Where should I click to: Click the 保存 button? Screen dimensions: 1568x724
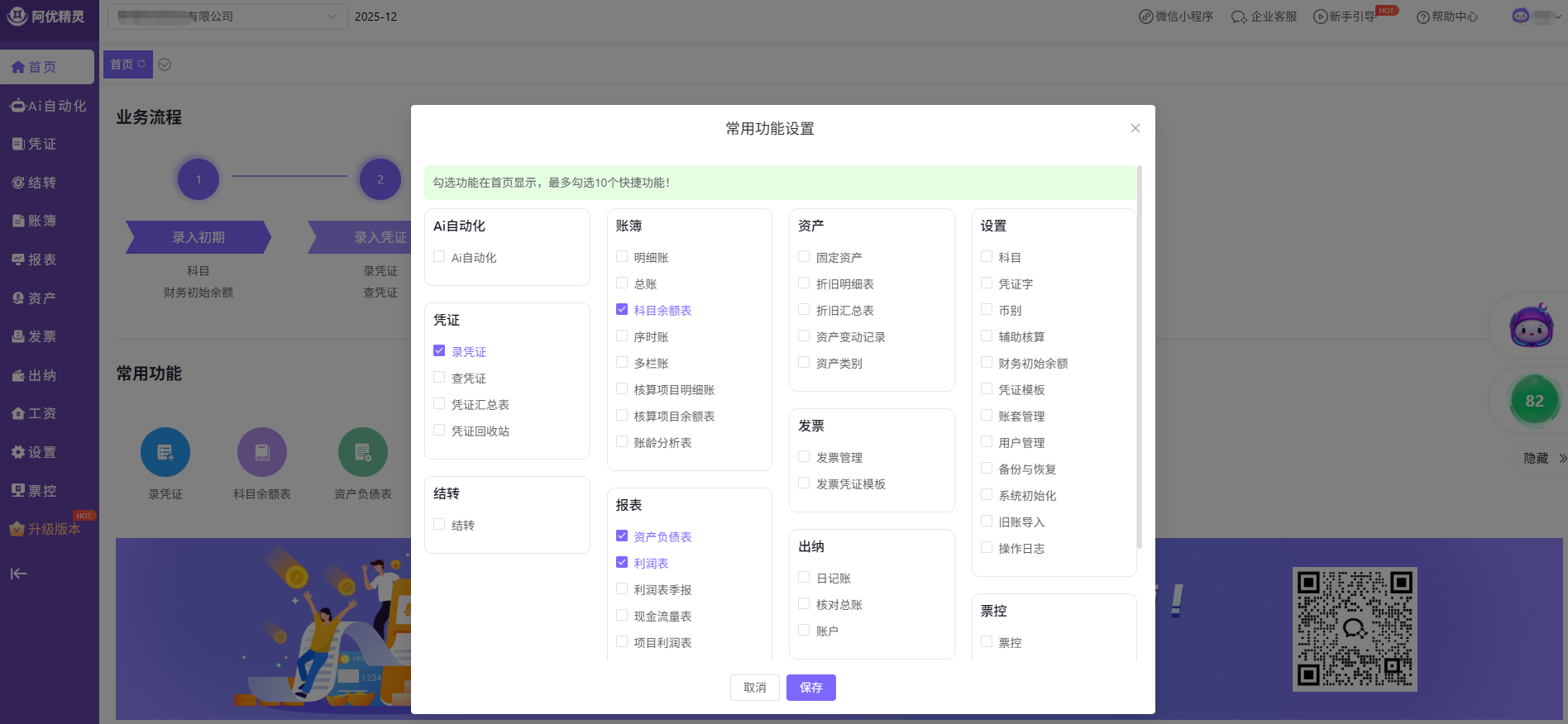[810, 688]
